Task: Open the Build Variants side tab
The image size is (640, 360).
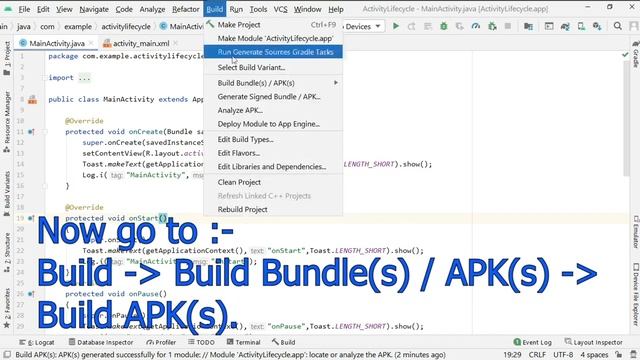Action: 7,193
